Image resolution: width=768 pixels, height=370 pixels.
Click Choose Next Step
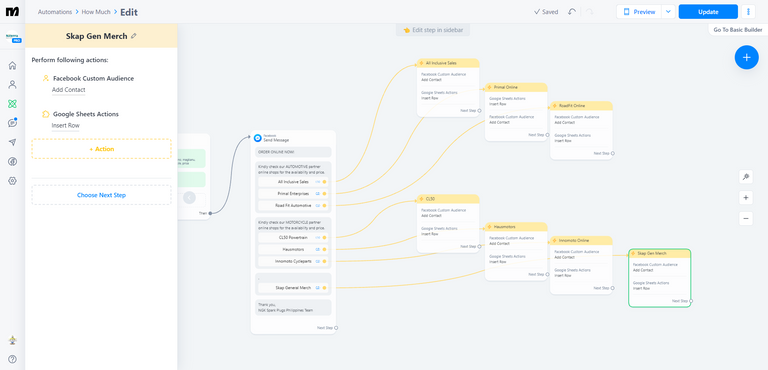pos(101,195)
